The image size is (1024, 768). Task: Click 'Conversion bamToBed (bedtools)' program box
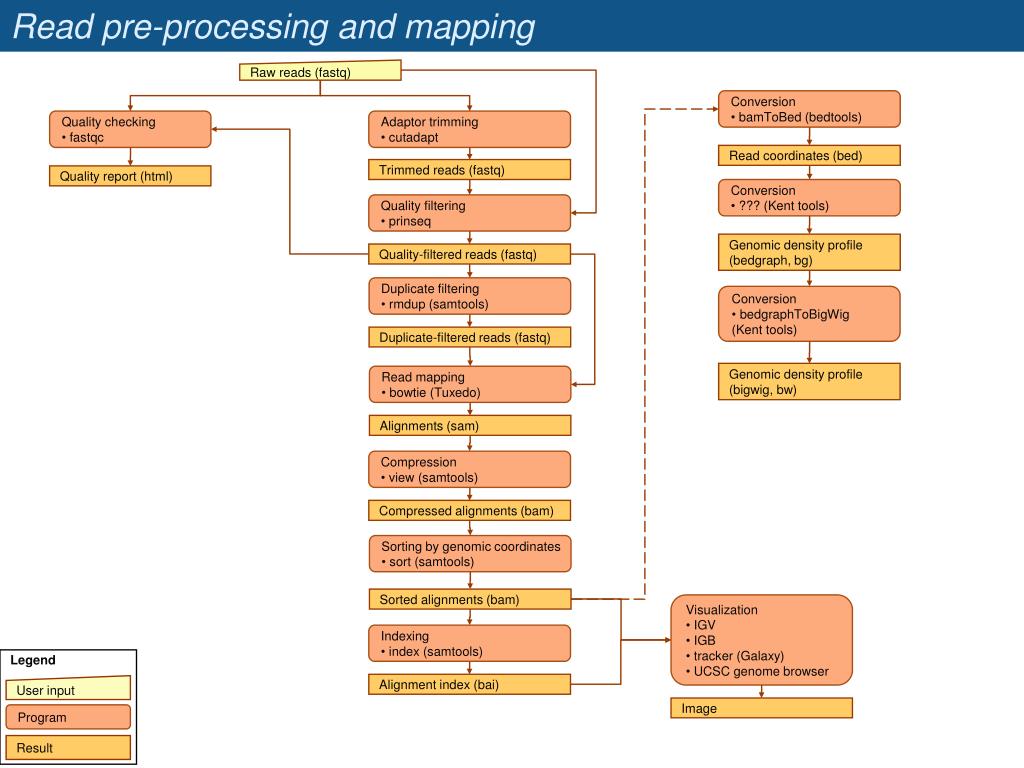coord(809,109)
